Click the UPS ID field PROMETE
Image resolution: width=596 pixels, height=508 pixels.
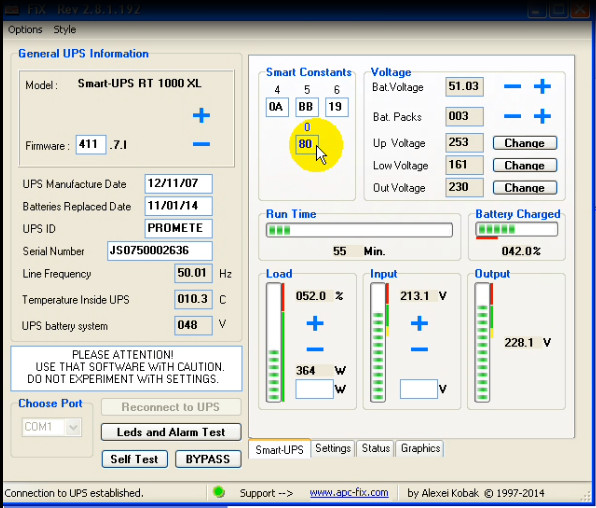click(x=178, y=228)
